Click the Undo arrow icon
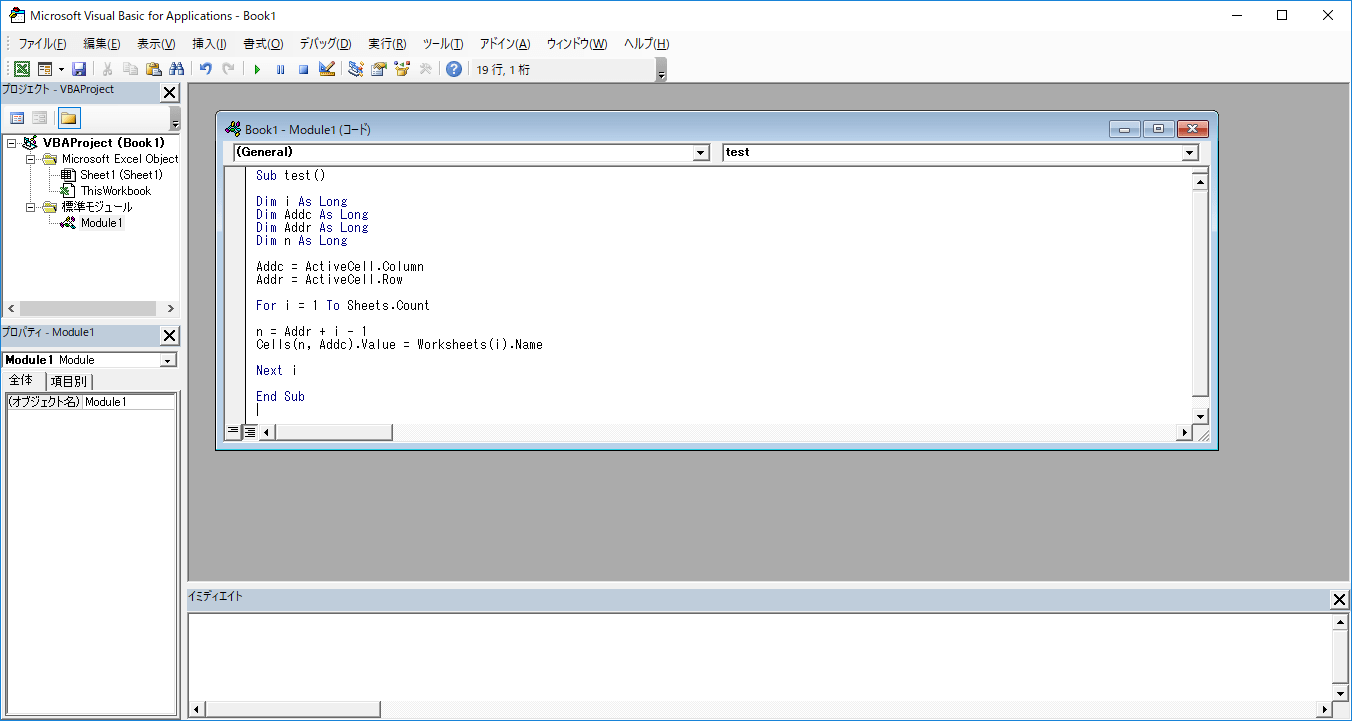The image size is (1352, 721). click(x=205, y=69)
